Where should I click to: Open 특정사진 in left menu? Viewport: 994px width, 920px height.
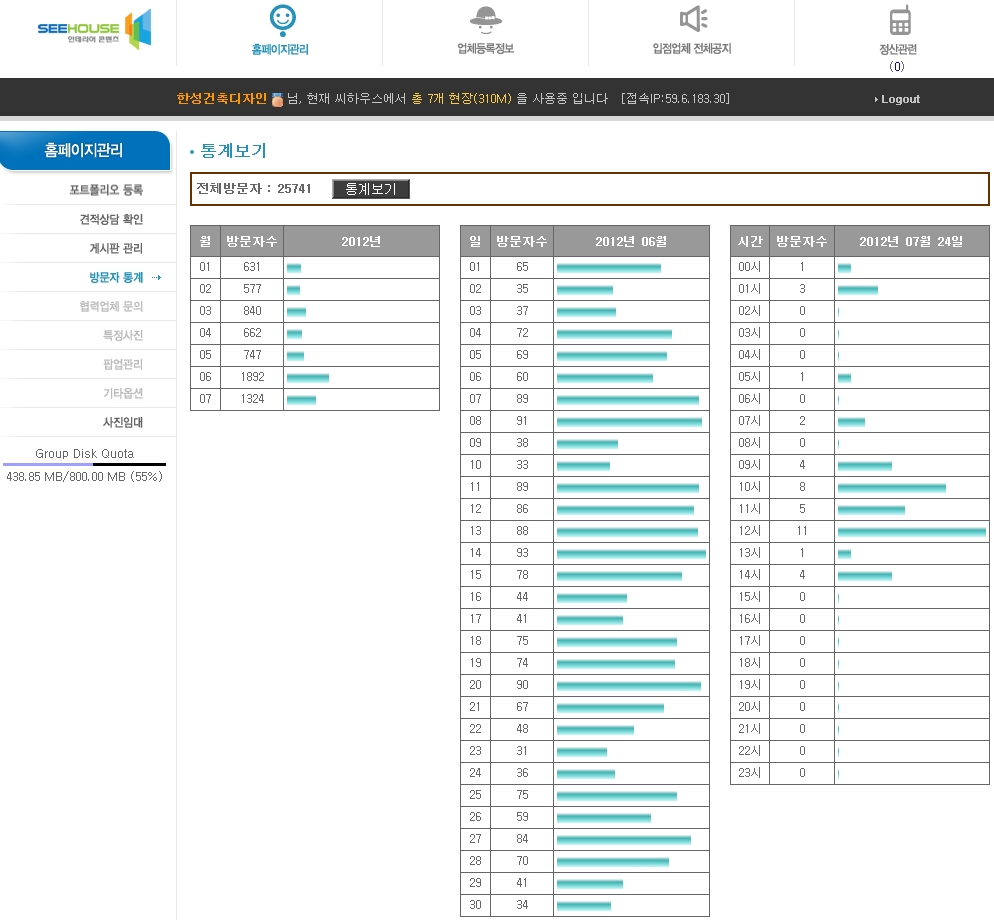pos(122,335)
